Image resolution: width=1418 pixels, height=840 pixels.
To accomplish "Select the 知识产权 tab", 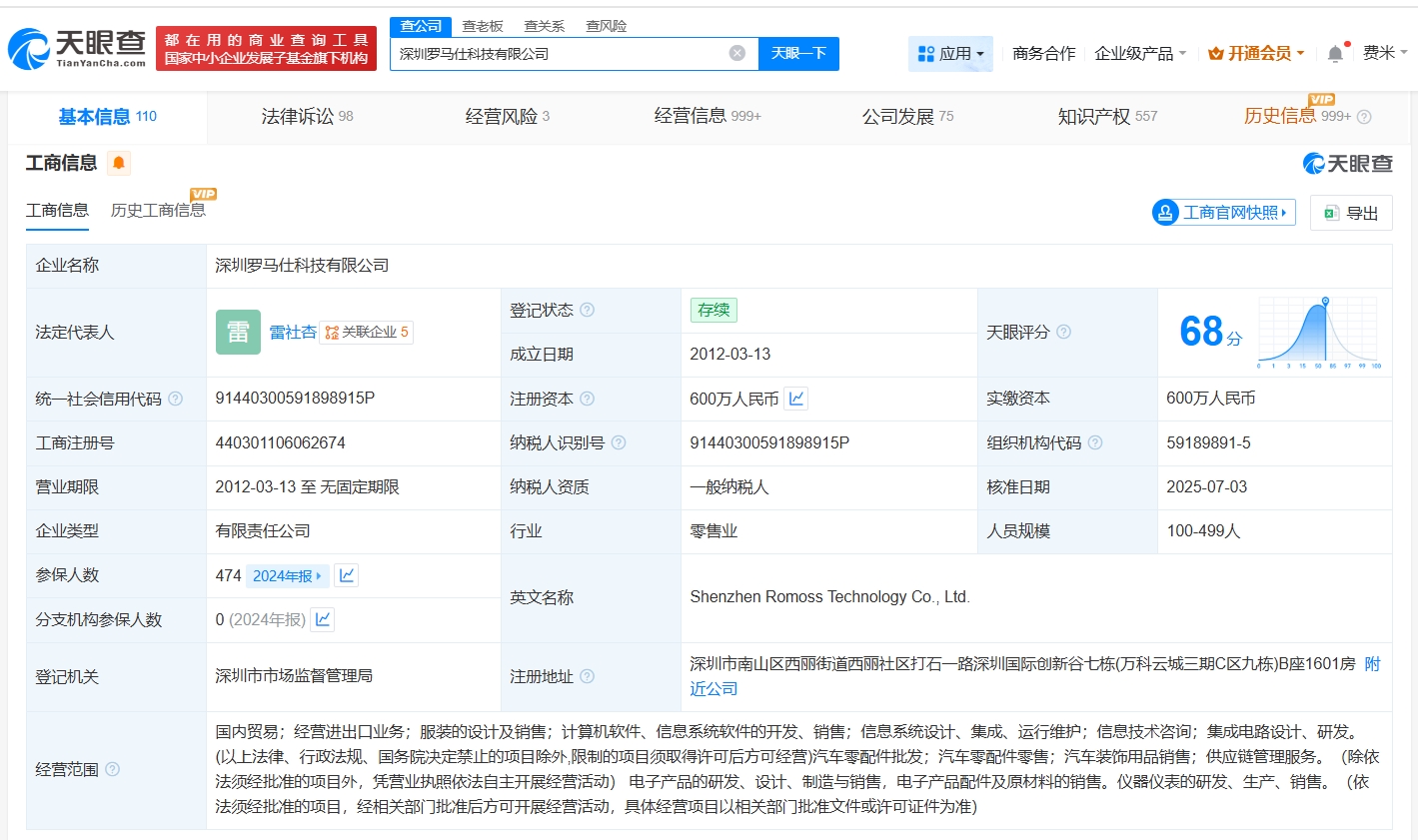I will click(x=1107, y=117).
